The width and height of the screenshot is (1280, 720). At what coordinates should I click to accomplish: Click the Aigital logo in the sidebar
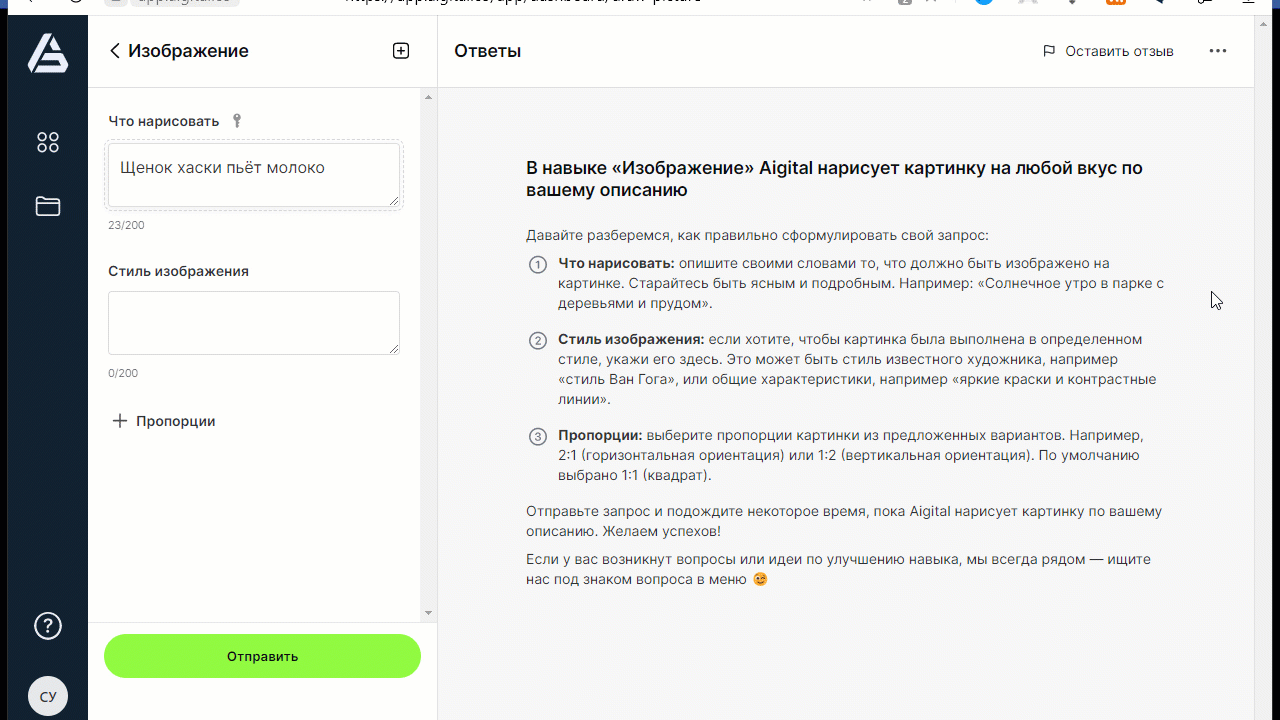[47, 53]
